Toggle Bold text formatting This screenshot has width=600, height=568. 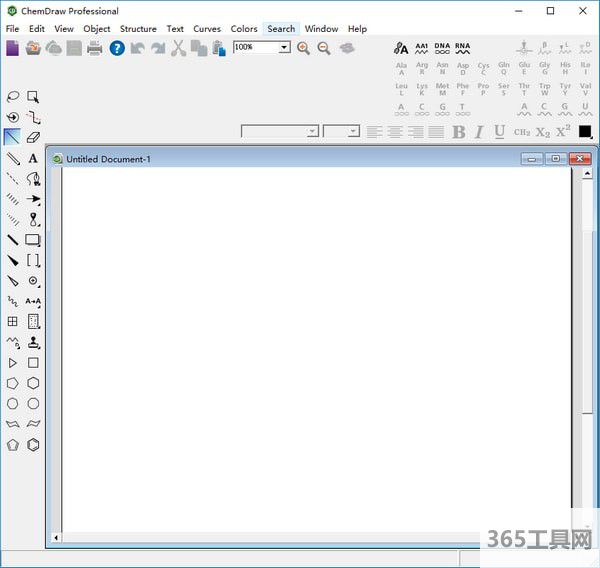point(459,132)
